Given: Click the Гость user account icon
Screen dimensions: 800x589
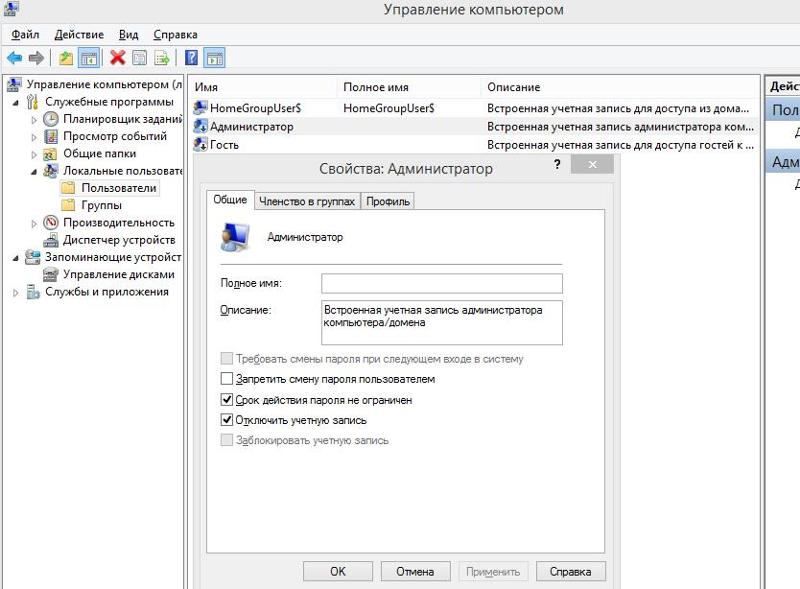Looking at the screenshot, I should pyautogui.click(x=200, y=144).
